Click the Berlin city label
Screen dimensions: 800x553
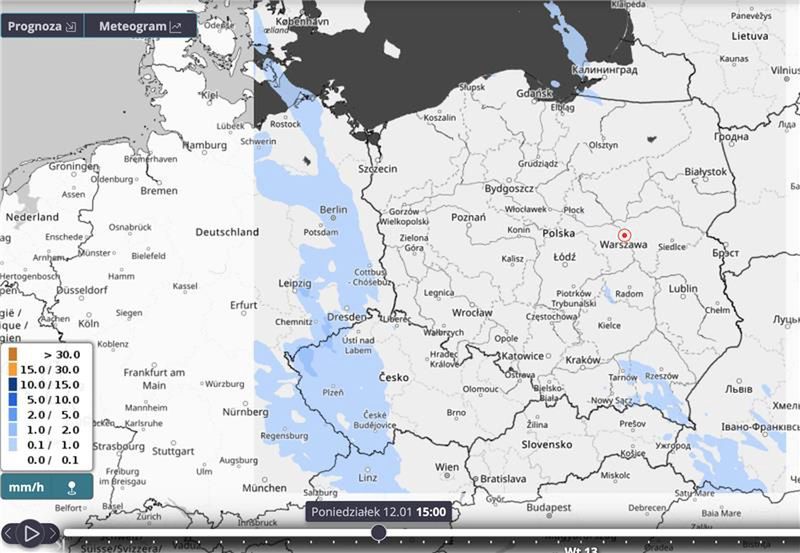pos(333,210)
